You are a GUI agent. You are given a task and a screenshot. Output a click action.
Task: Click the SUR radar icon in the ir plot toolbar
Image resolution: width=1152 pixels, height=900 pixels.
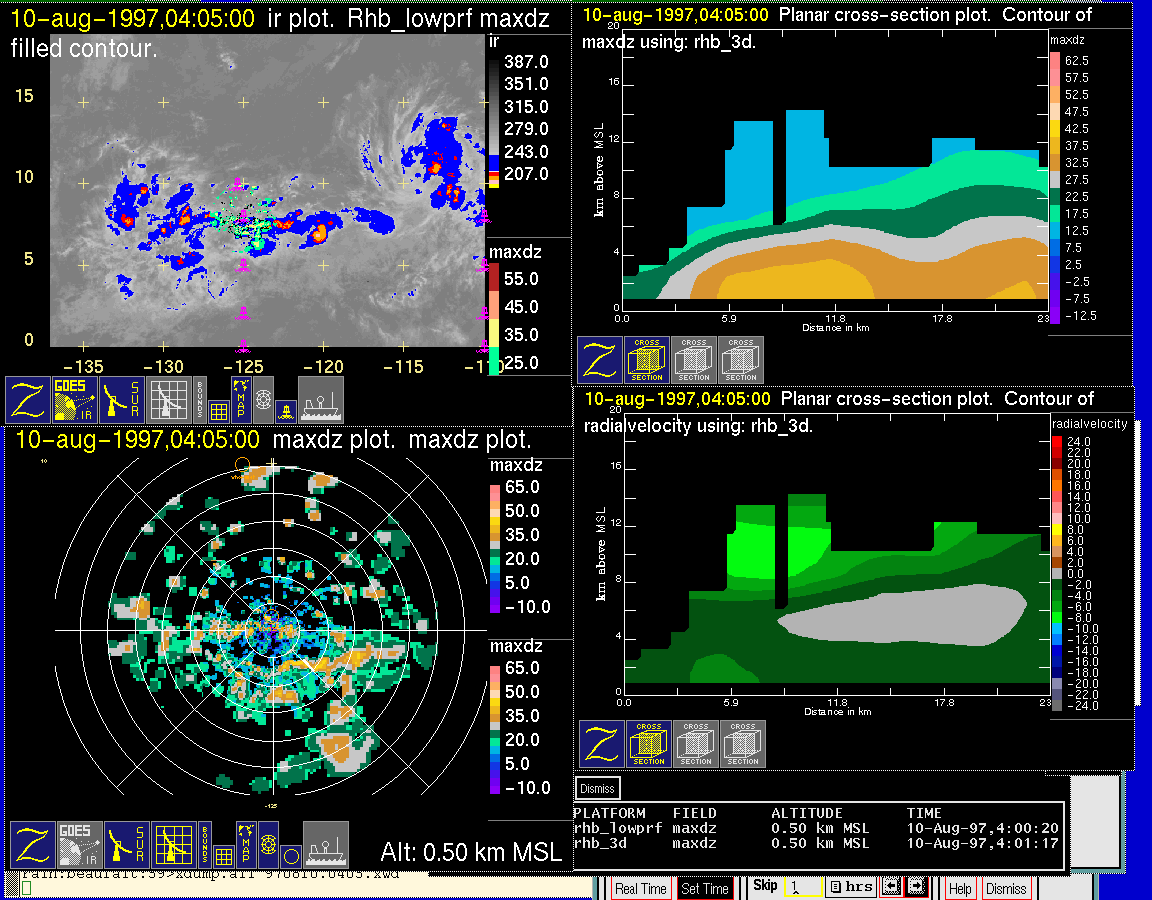tap(122, 399)
